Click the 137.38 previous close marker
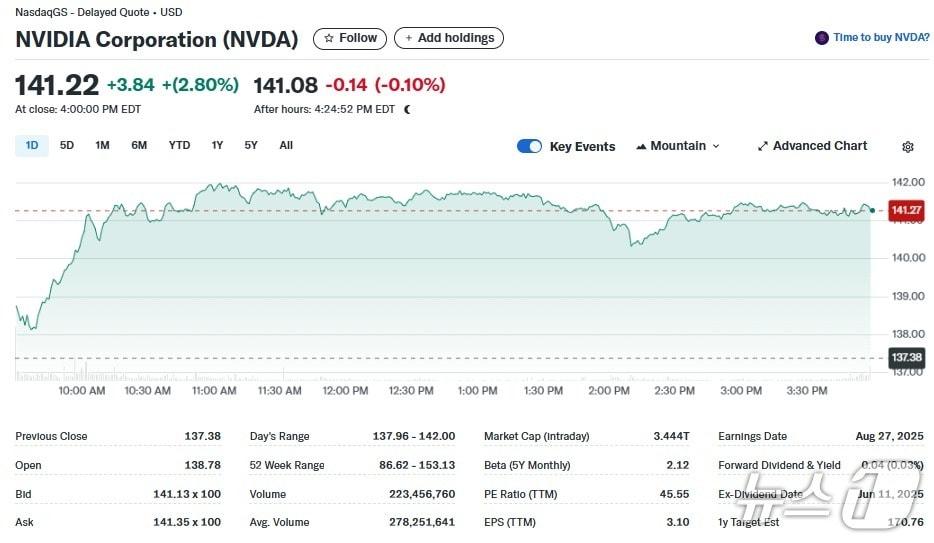This screenshot has height=543, width=934. tap(906, 357)
